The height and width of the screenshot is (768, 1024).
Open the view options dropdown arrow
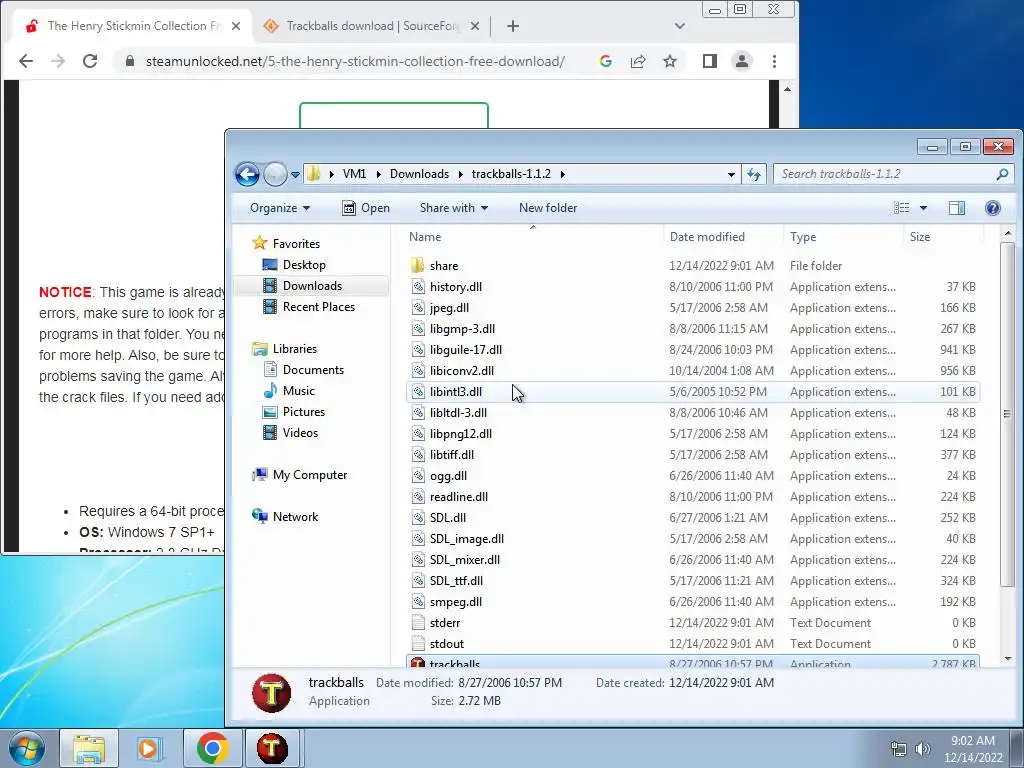[x=923, y=208]
